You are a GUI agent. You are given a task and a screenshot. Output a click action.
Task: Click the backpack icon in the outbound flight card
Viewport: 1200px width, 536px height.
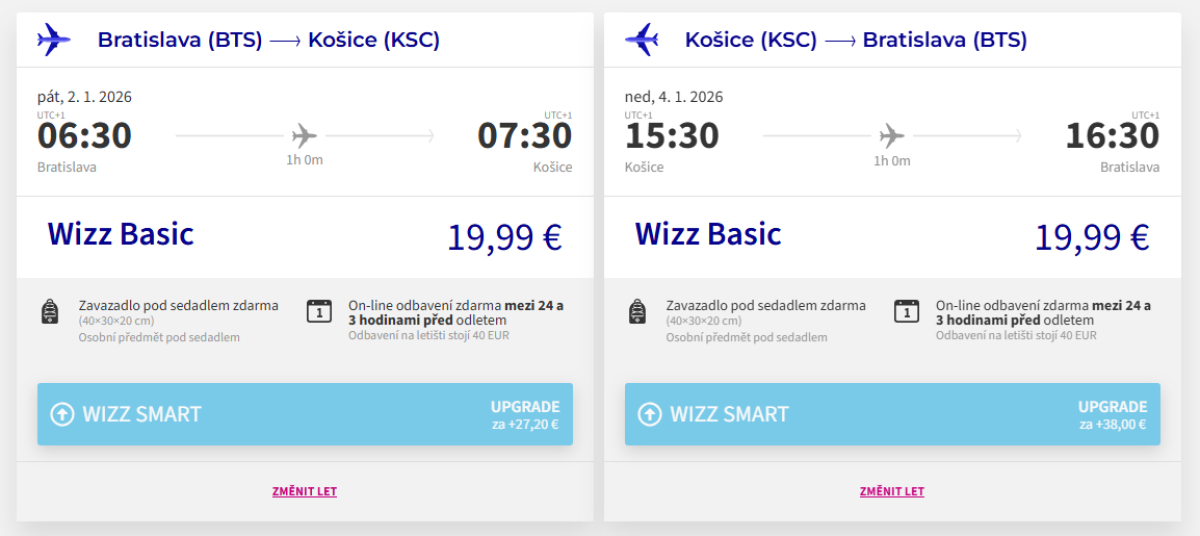(x=50, y=312)
